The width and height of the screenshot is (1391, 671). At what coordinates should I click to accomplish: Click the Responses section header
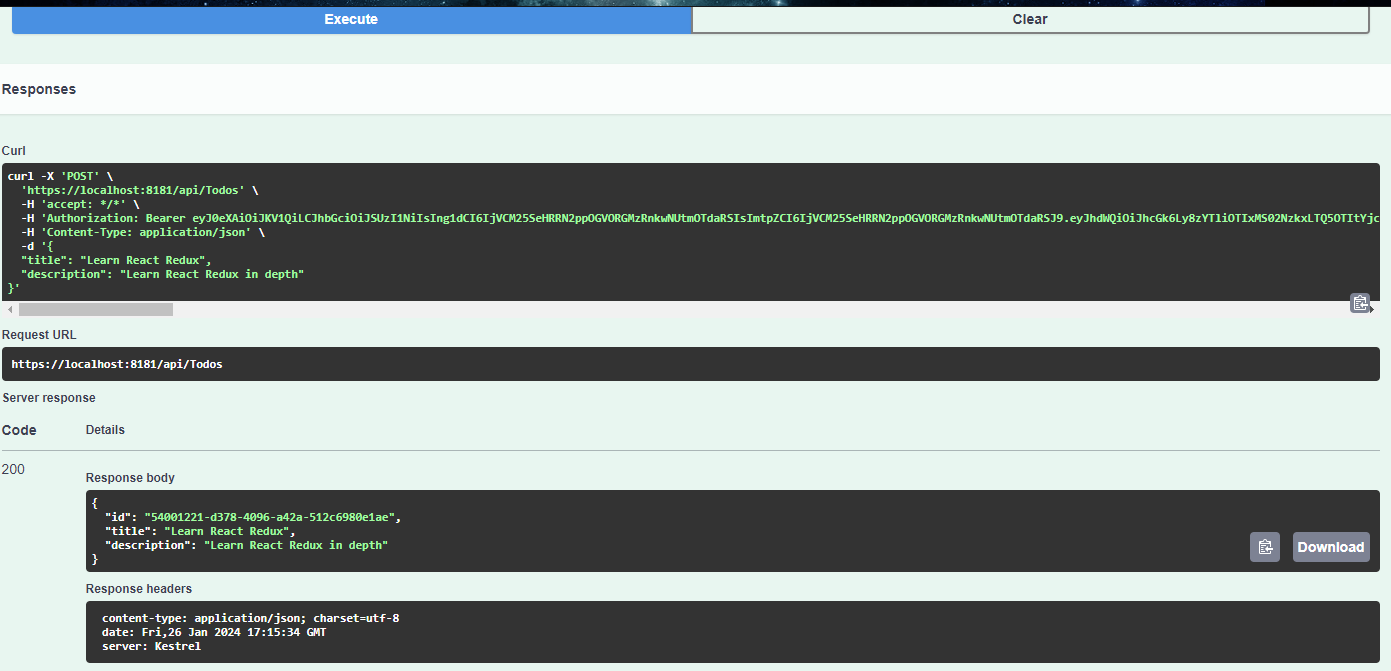tap(39, 89)
